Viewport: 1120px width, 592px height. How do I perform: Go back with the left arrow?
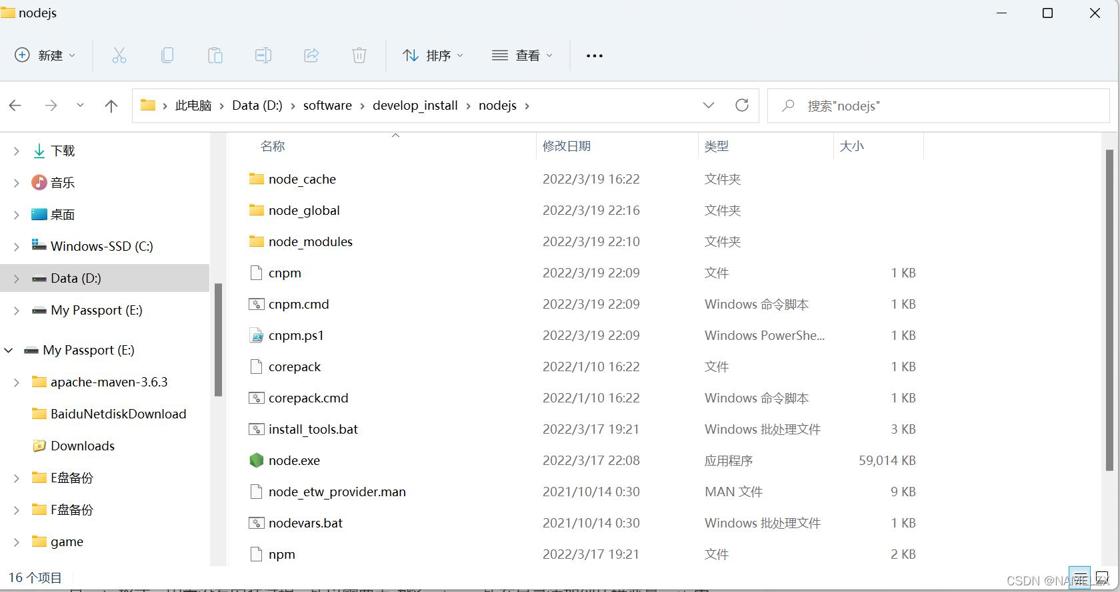point(15,106)
